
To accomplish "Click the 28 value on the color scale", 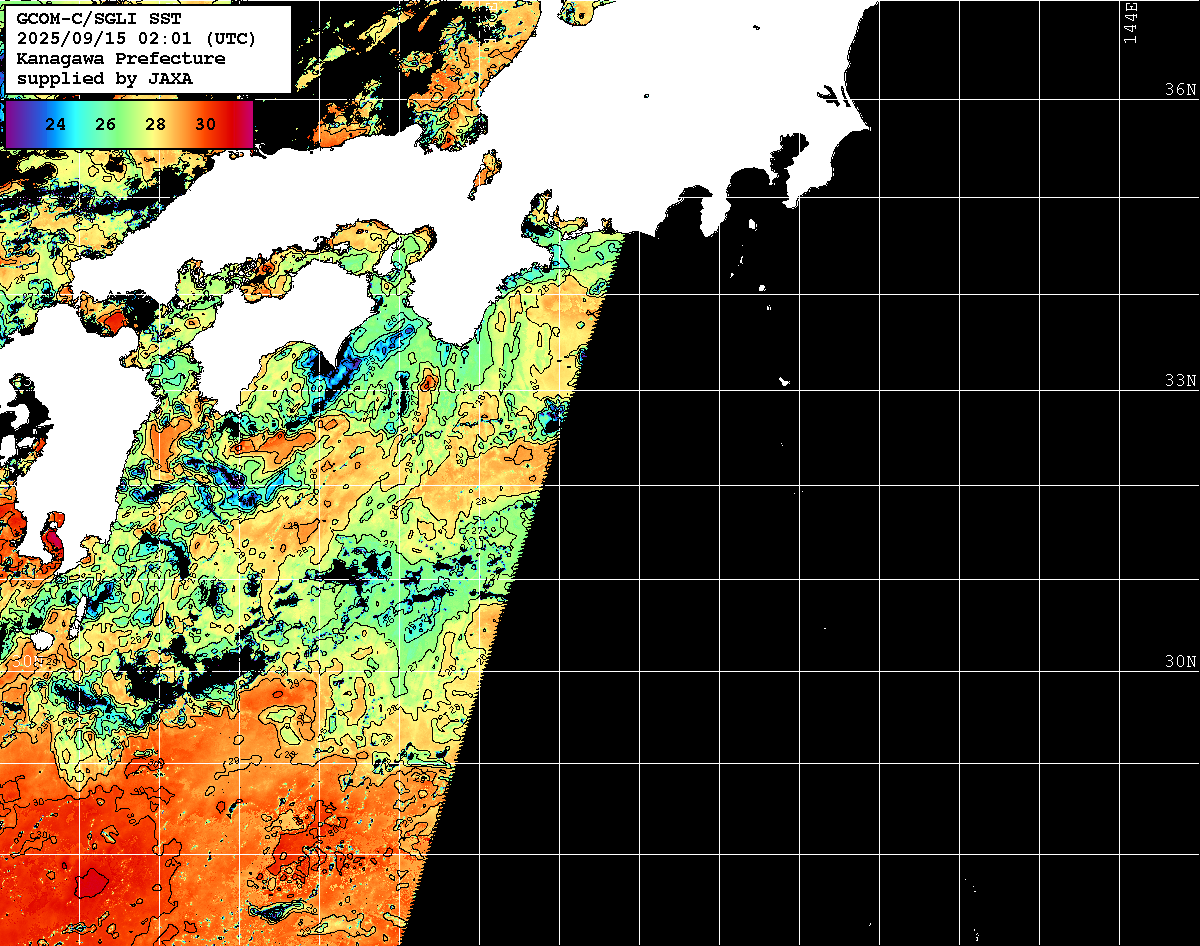I will (156, 125).
